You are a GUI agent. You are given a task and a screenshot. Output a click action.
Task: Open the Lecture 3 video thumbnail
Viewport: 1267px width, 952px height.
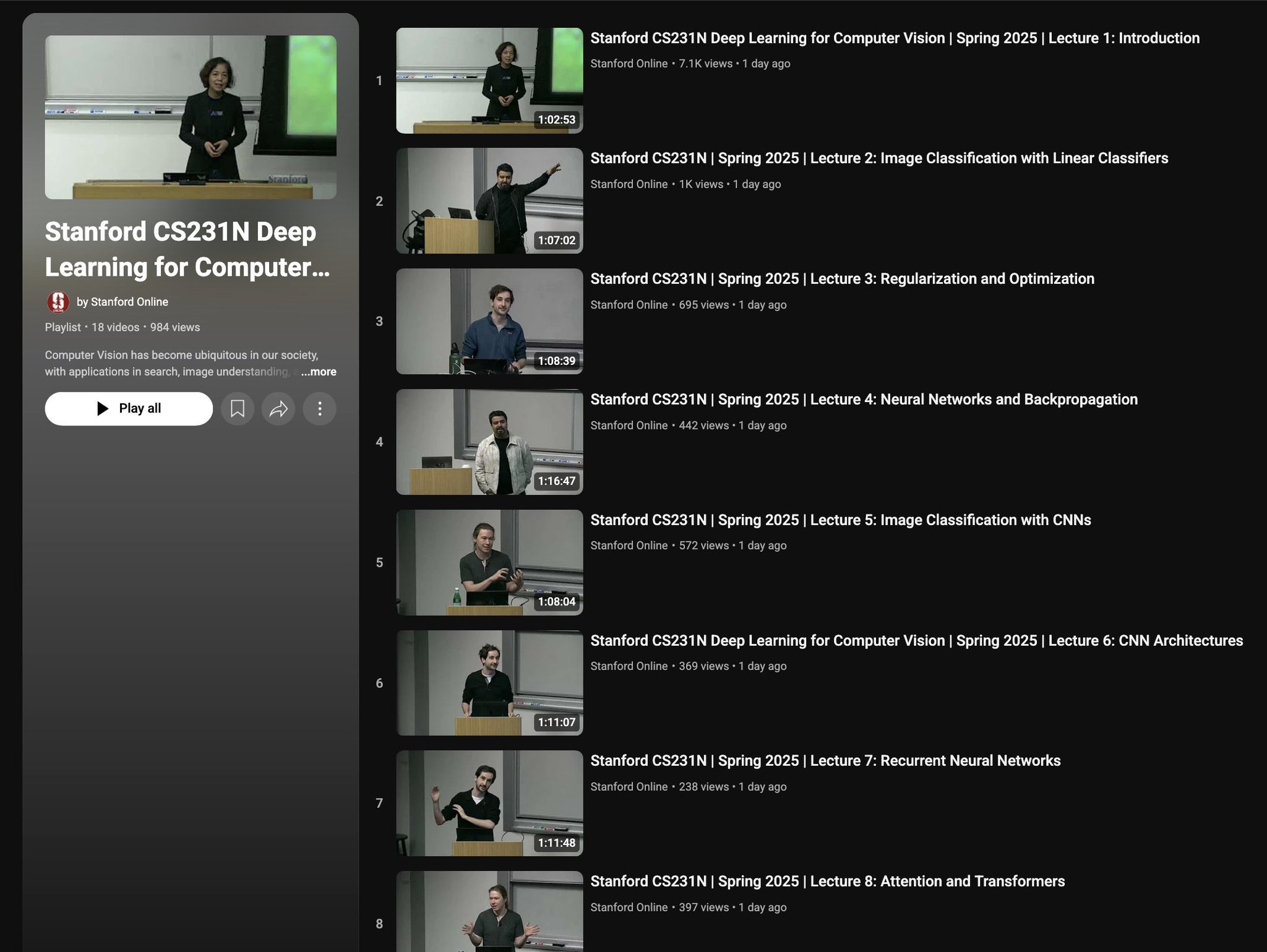(x=489, y=321)
